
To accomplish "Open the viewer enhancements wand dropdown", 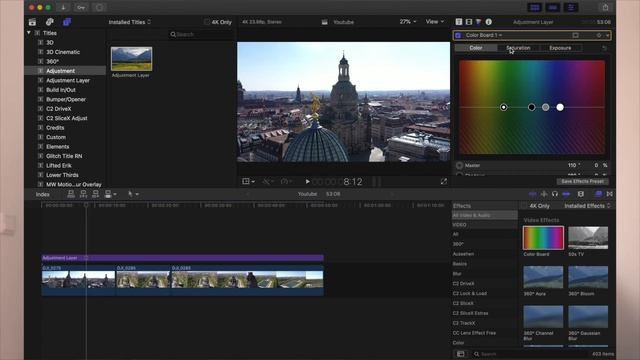I will tap(268, 181).
